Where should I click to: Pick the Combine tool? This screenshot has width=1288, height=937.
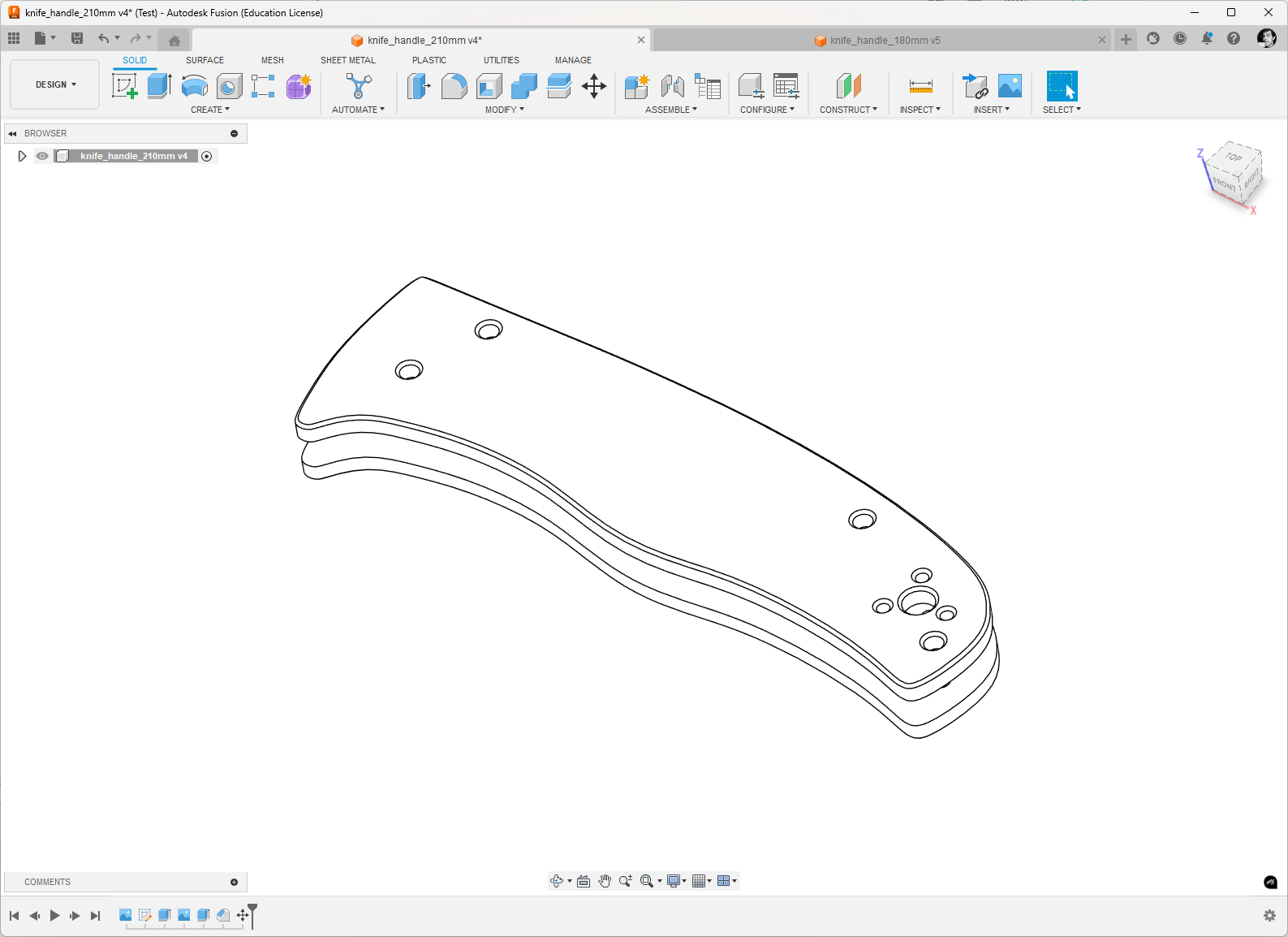(523, 86)
